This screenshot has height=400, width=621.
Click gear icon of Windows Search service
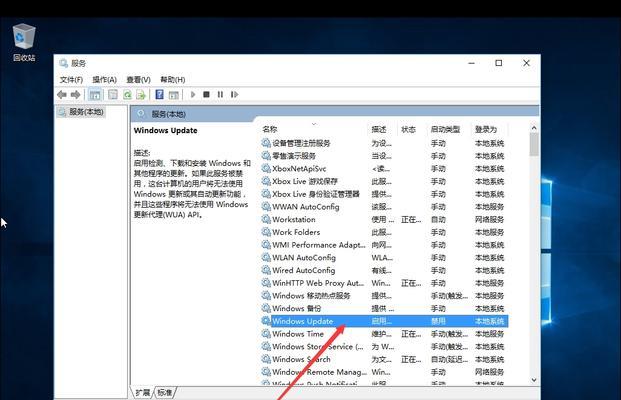coord(266,359)
